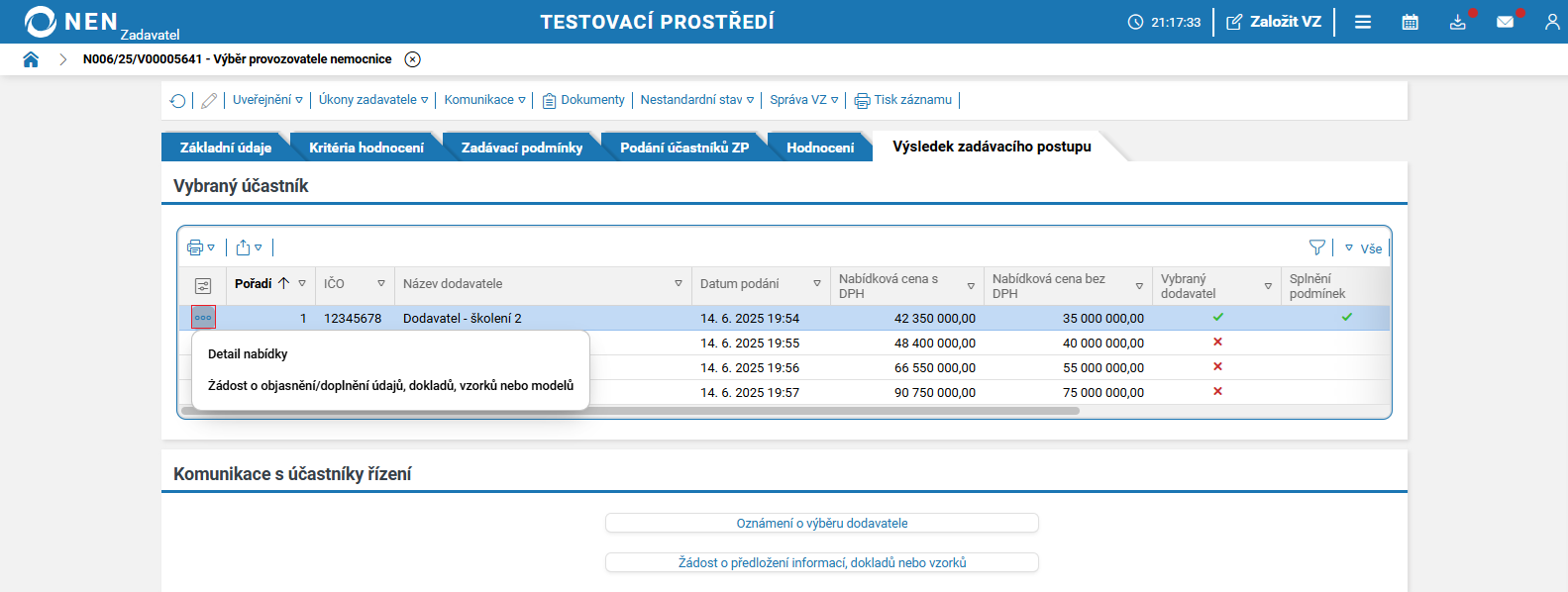This screenshot has width=1568, height=592.
Task: Switch to the Zadávací podmínky tab
Action: coord(522,148)
